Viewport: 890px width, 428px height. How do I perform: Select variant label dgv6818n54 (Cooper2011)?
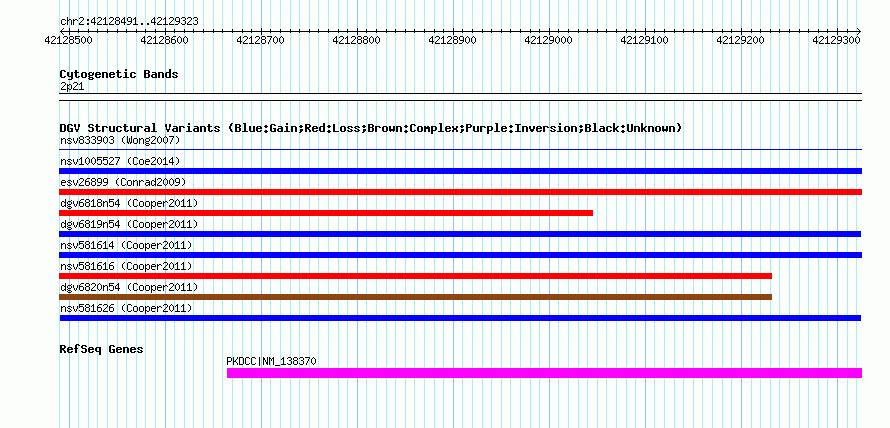129,203
